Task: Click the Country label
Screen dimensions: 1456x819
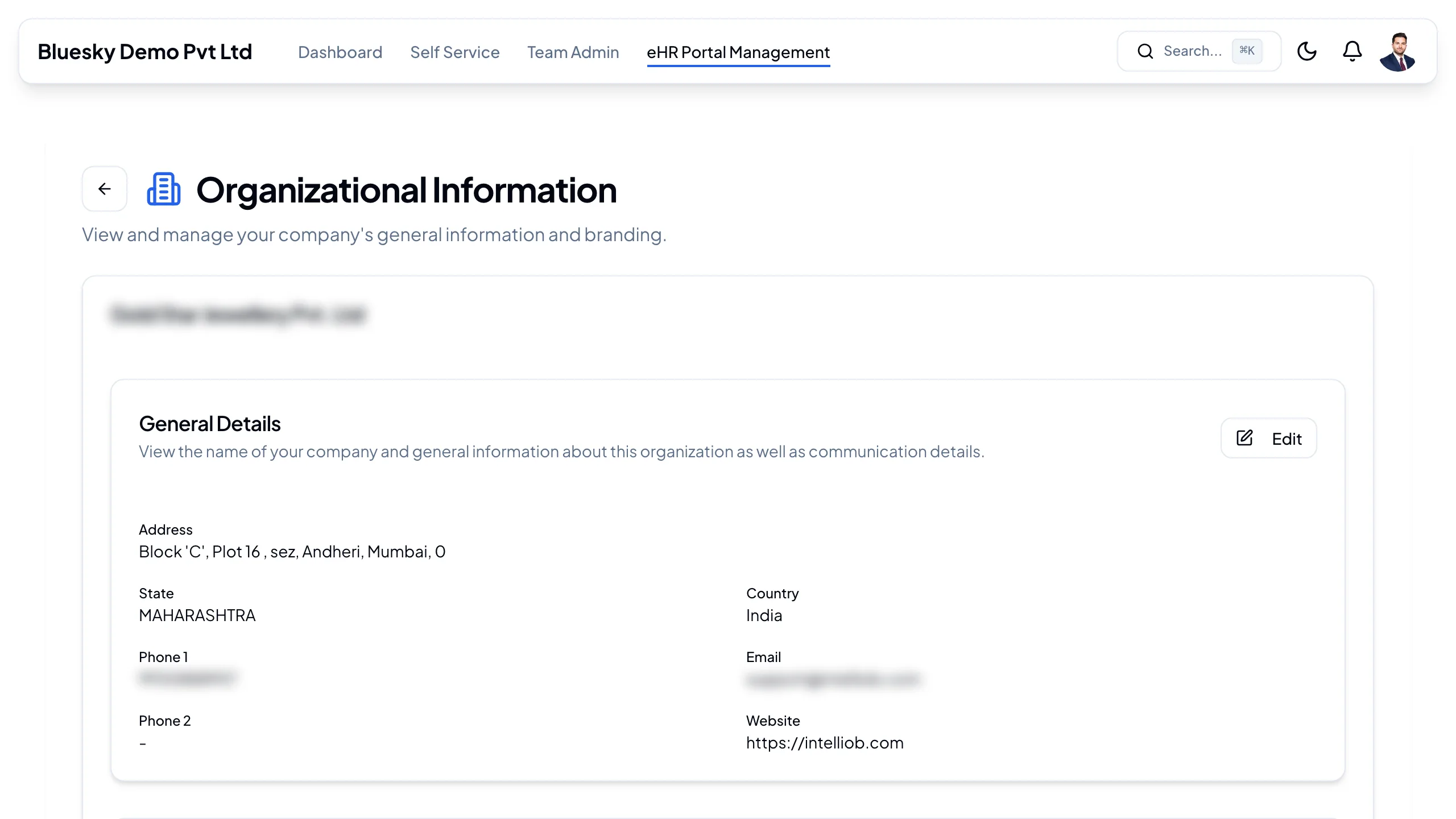Action: coord(772,593)
